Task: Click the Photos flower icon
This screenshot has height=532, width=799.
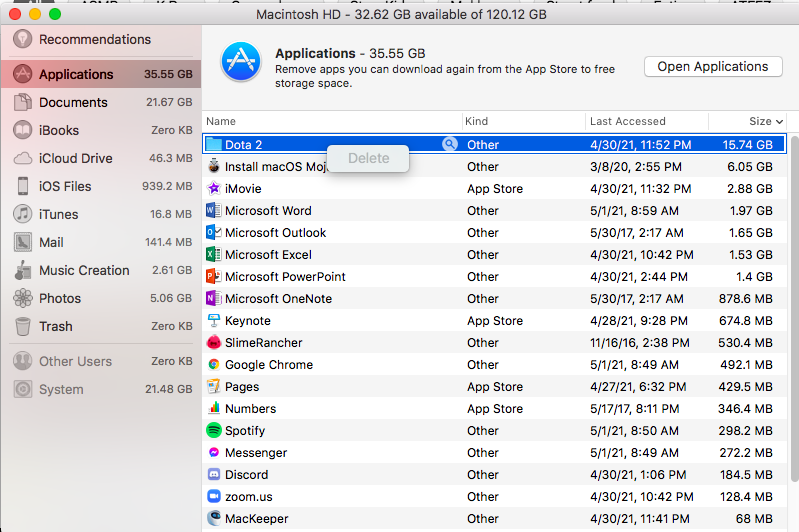Action: (22, 298)
